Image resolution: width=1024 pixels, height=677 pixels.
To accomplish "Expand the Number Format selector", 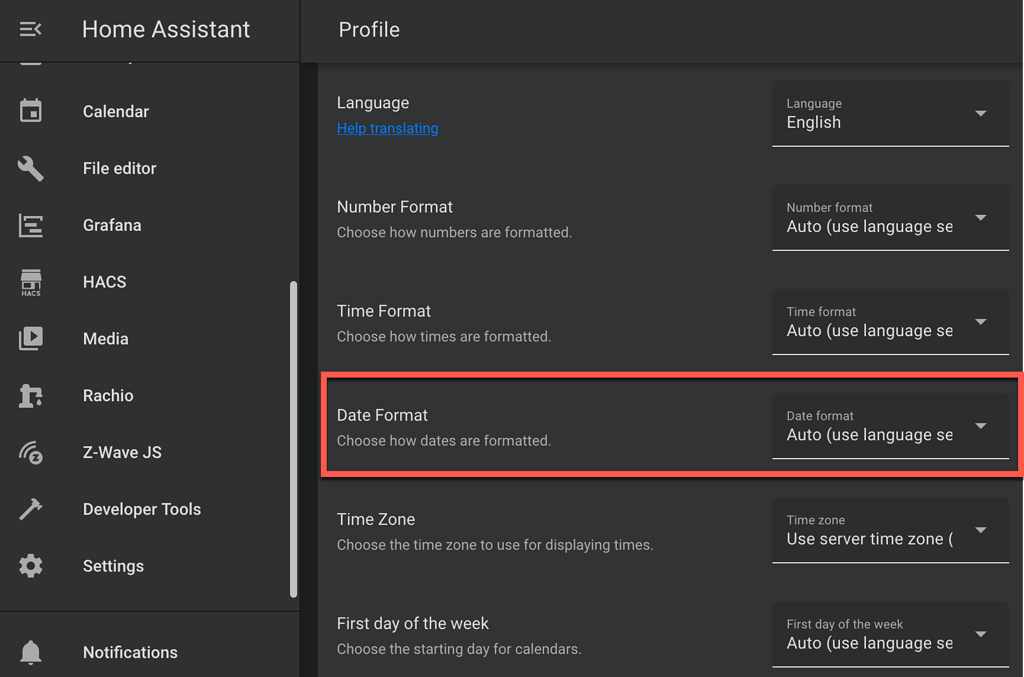I will (890, 217).
